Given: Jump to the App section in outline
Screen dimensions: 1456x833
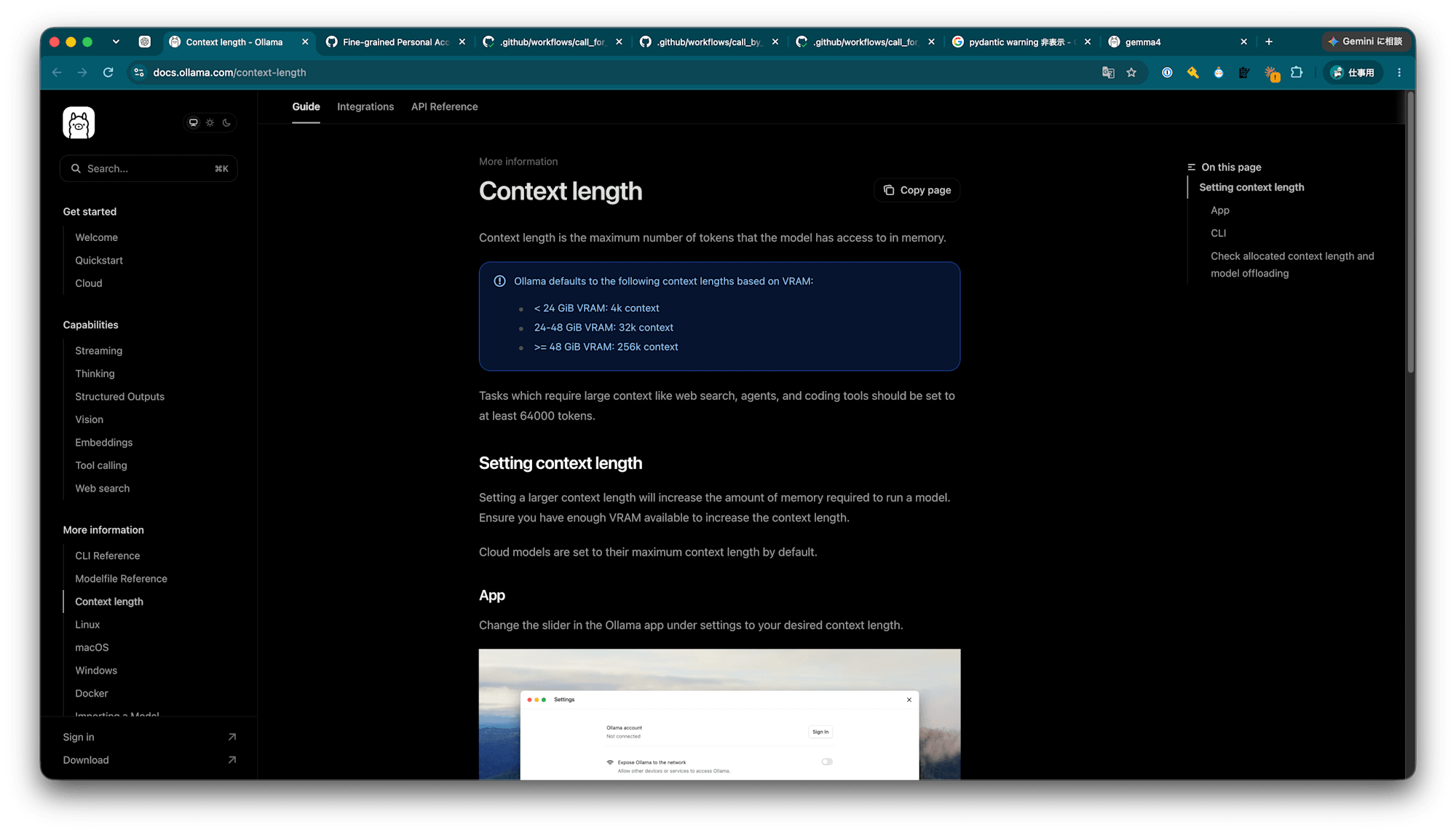Looking at the screenshot, I should tap(1219, 210).
